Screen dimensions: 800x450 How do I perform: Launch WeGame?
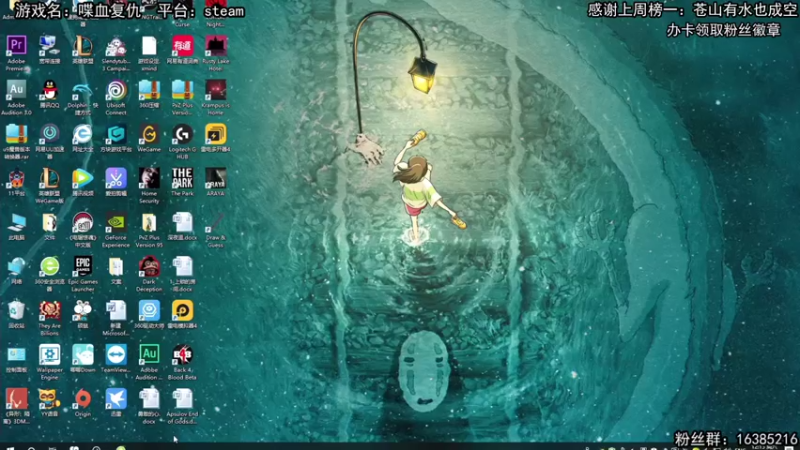tap(149, 134)
